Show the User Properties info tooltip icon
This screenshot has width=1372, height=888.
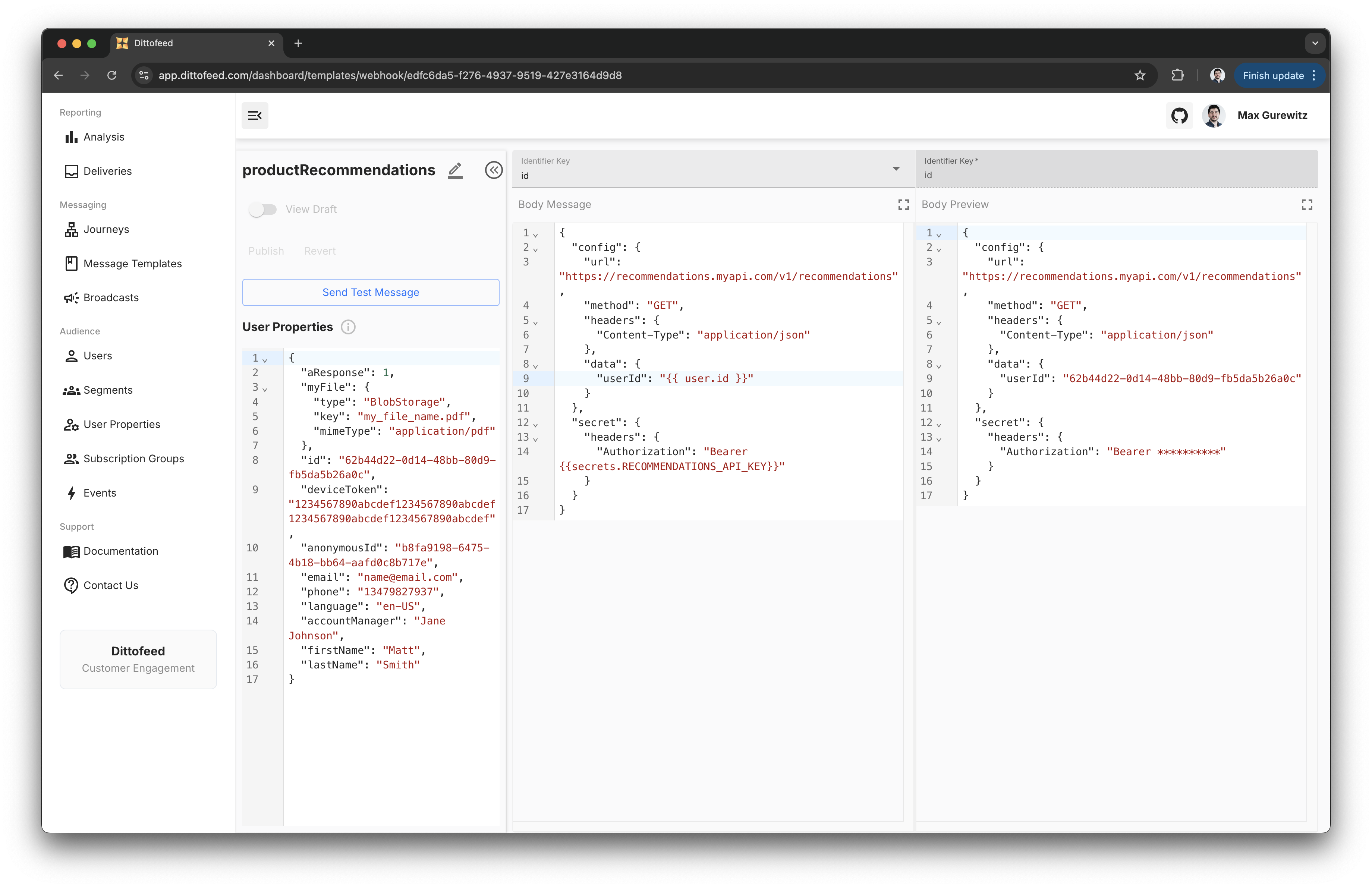(x=348, y=327)
